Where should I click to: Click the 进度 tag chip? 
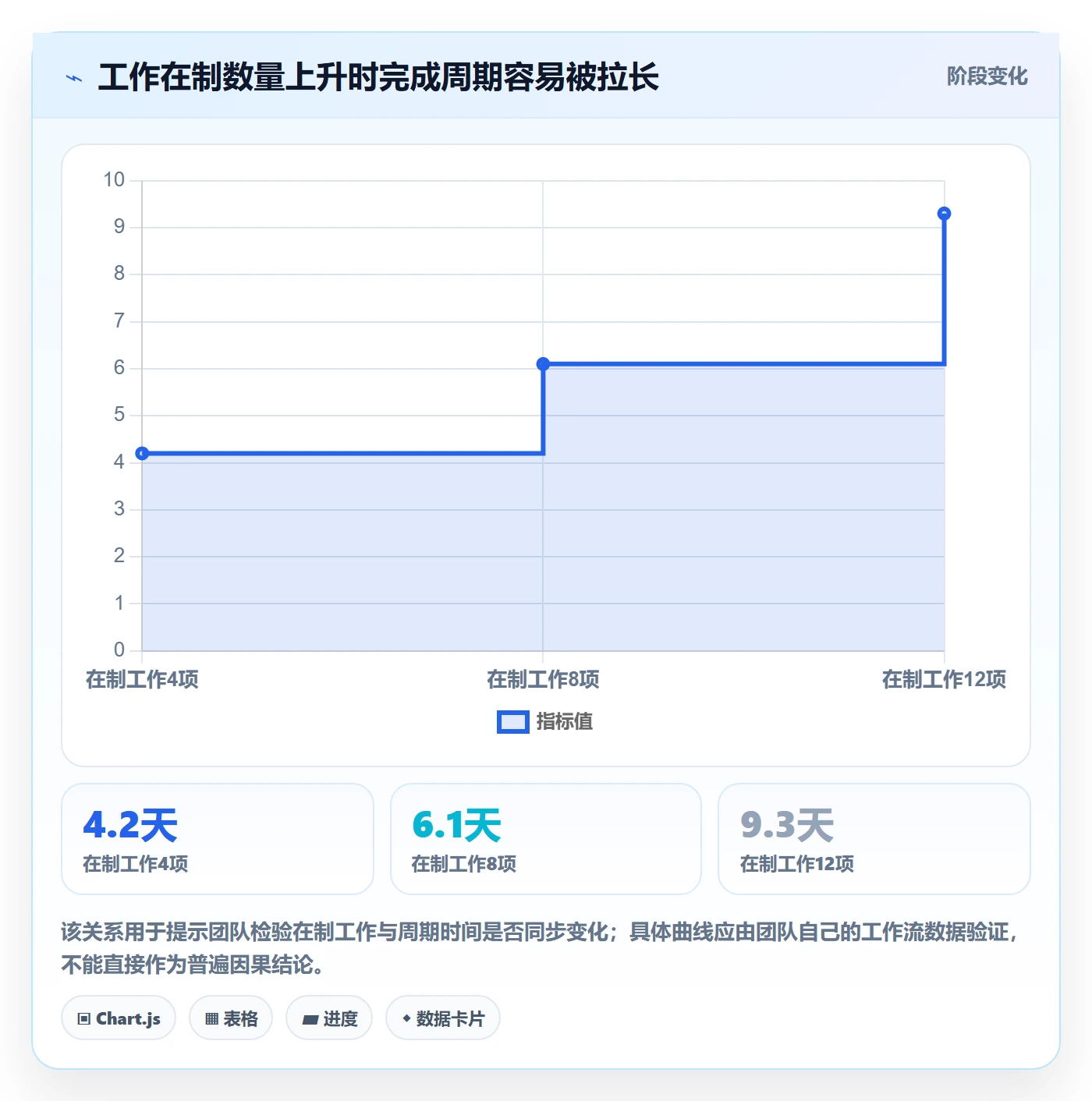pyautogui.click(x=329, y=1018)
